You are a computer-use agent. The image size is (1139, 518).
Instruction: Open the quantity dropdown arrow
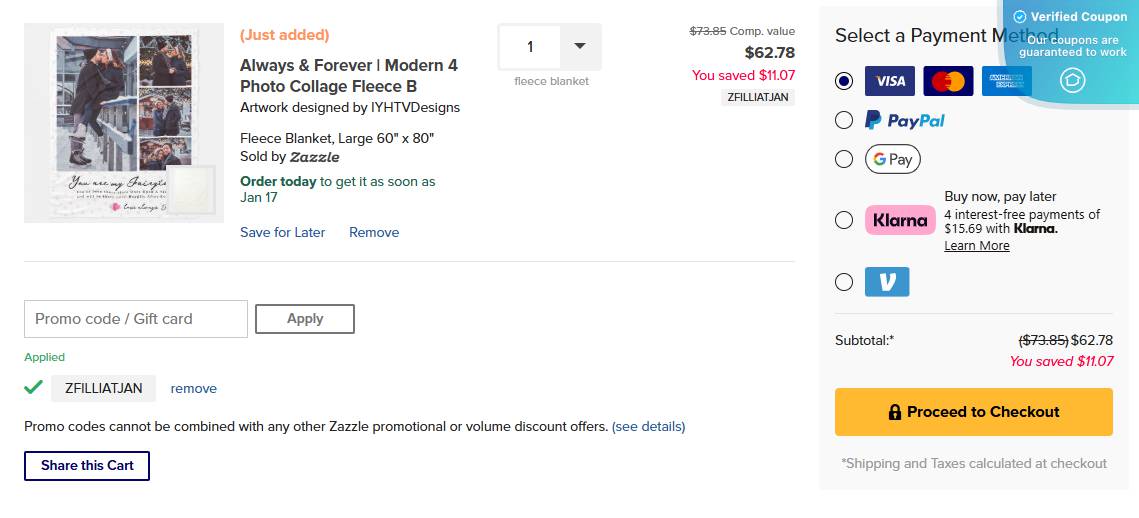580,46
